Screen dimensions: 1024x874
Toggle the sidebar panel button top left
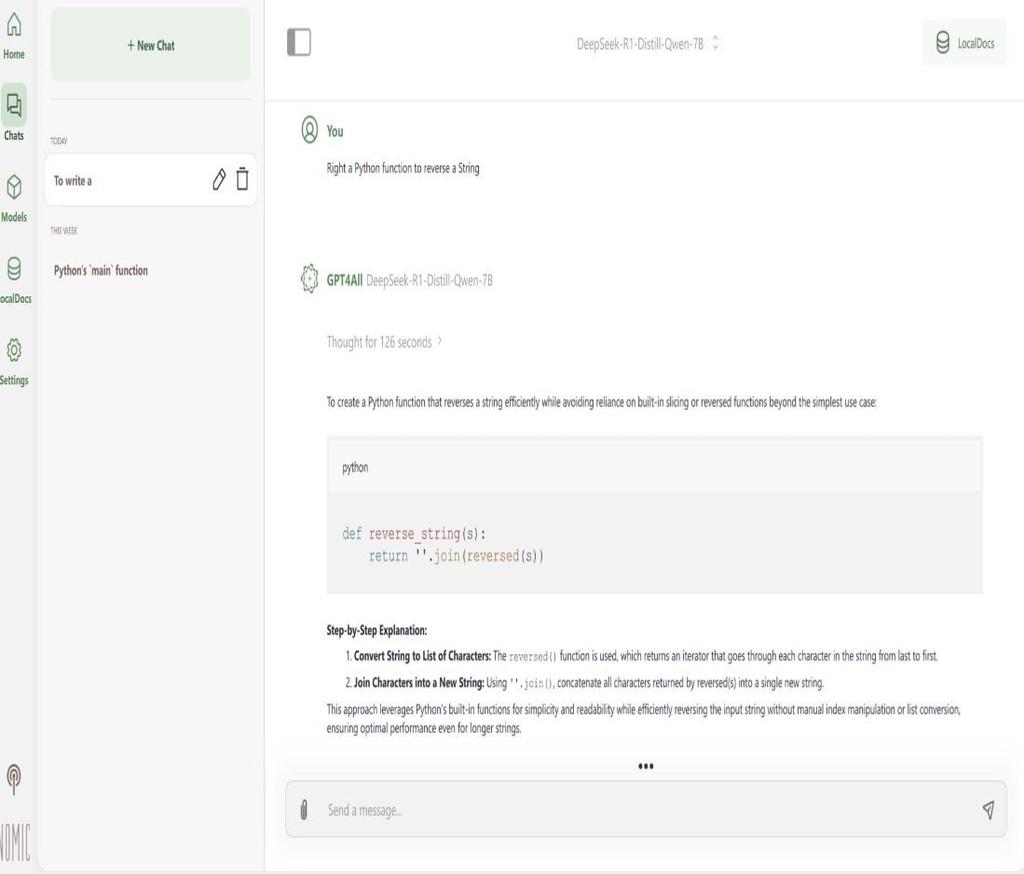pyautogui.click(x=297, y=42)
